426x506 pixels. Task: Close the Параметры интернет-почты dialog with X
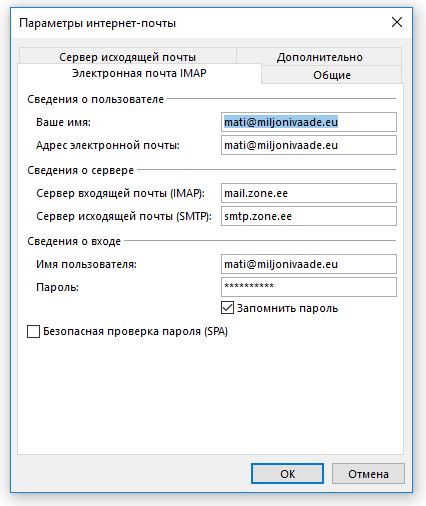click(x=397, y=23)
